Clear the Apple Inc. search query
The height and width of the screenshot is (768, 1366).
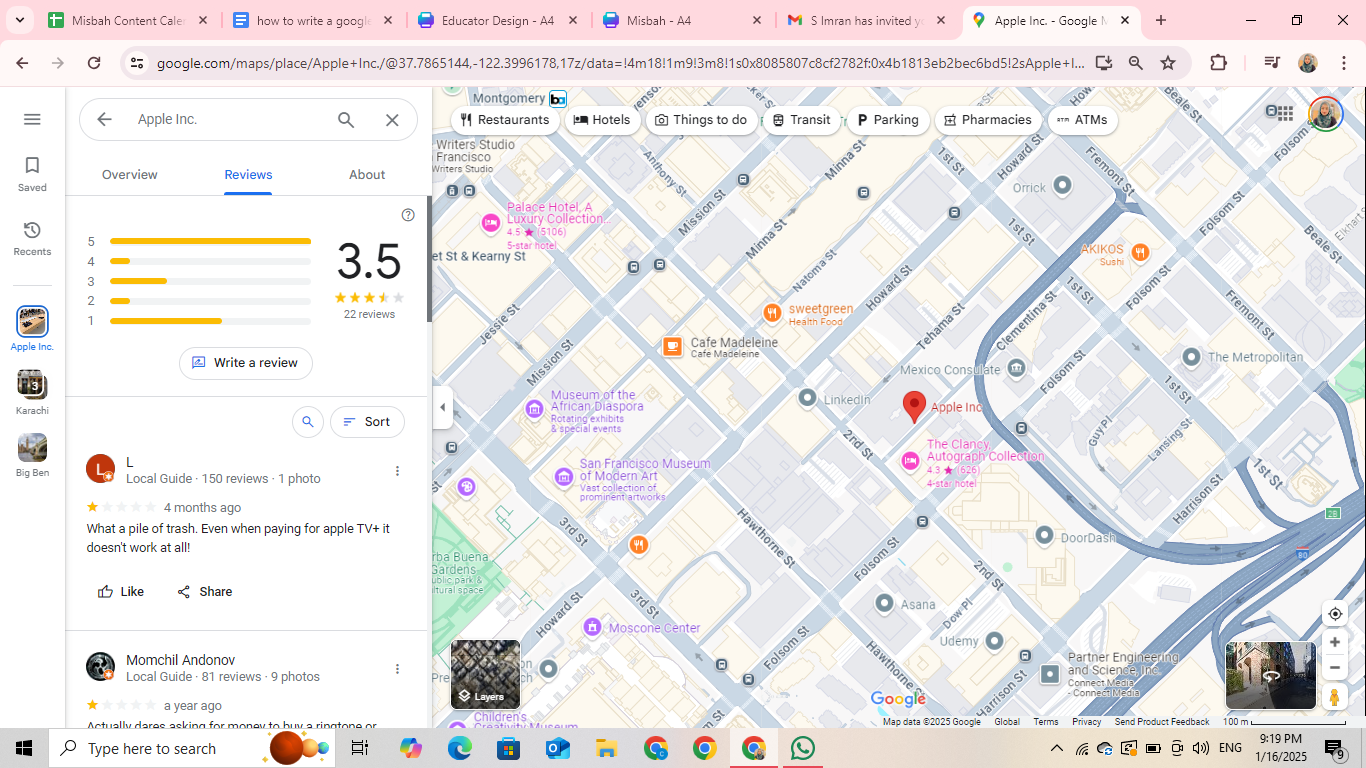[392, 120]
